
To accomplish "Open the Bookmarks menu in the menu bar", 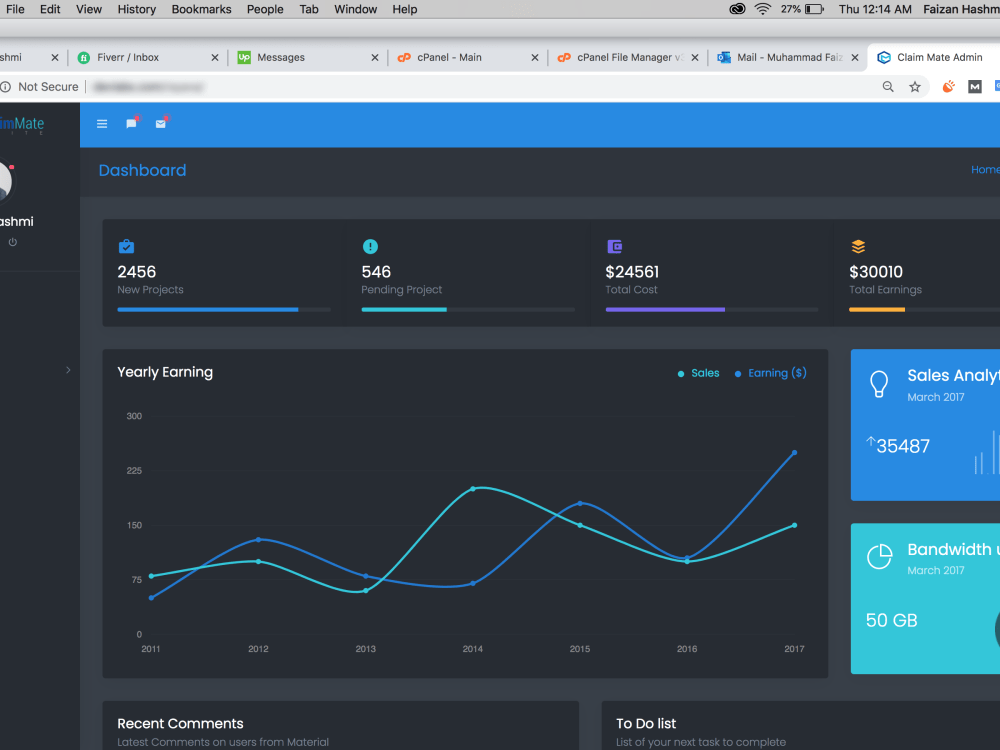I will [x=201, y=9].
